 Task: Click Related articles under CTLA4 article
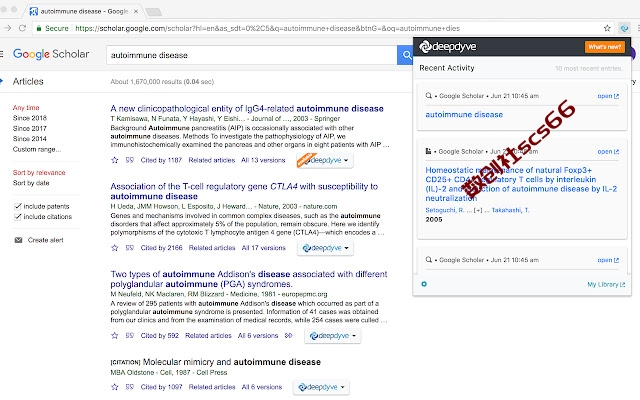tap(212, 248)
